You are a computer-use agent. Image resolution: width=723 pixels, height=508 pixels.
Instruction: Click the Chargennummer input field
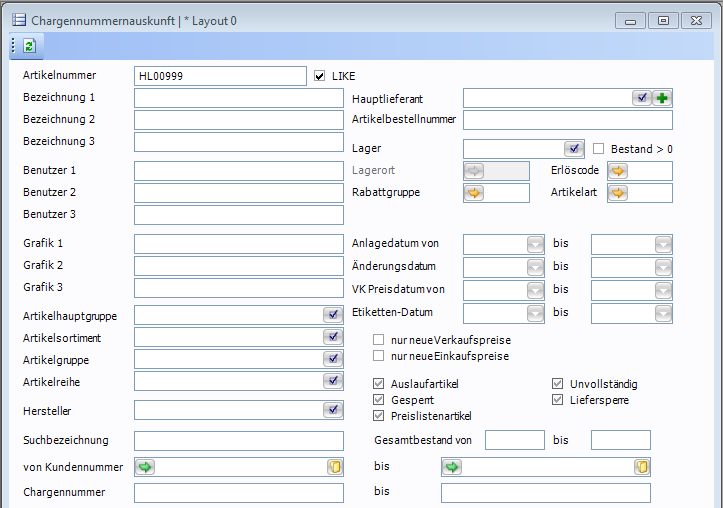pos(238,493)
